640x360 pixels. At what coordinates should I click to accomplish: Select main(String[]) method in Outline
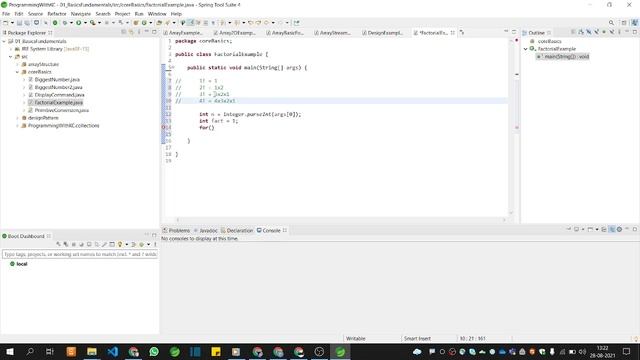pyautogui.click(x=563, y=56)
